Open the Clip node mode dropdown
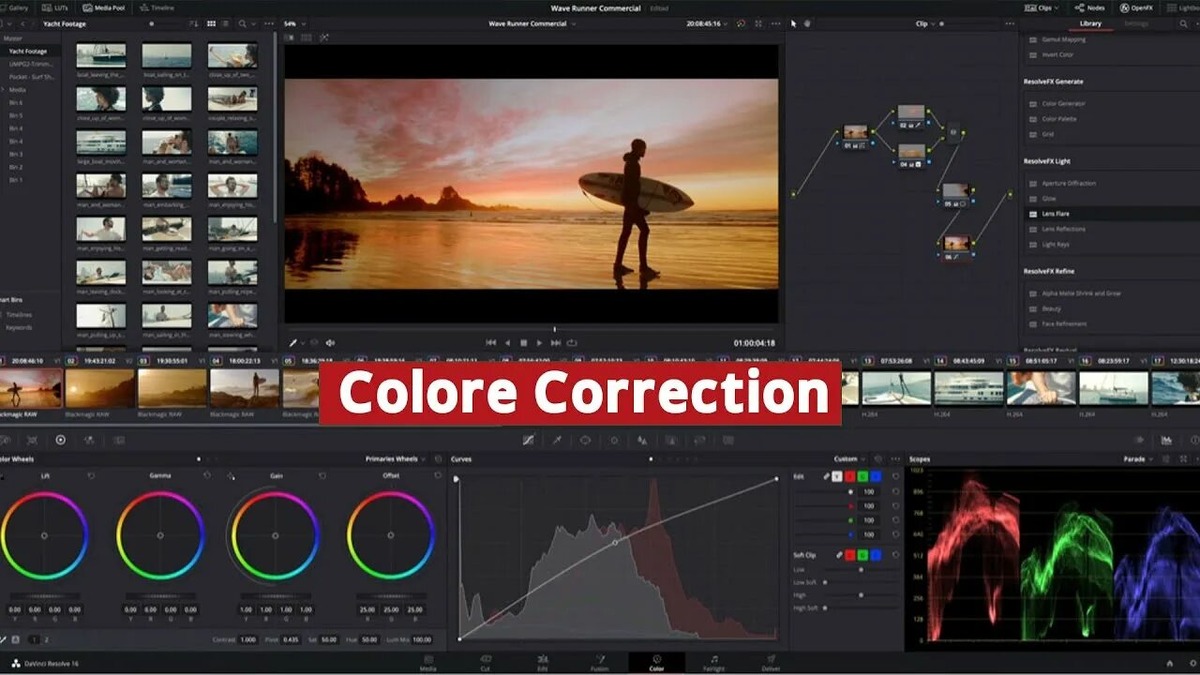Viewport: 1200px width, 675px height. click(x=925, y=23)
